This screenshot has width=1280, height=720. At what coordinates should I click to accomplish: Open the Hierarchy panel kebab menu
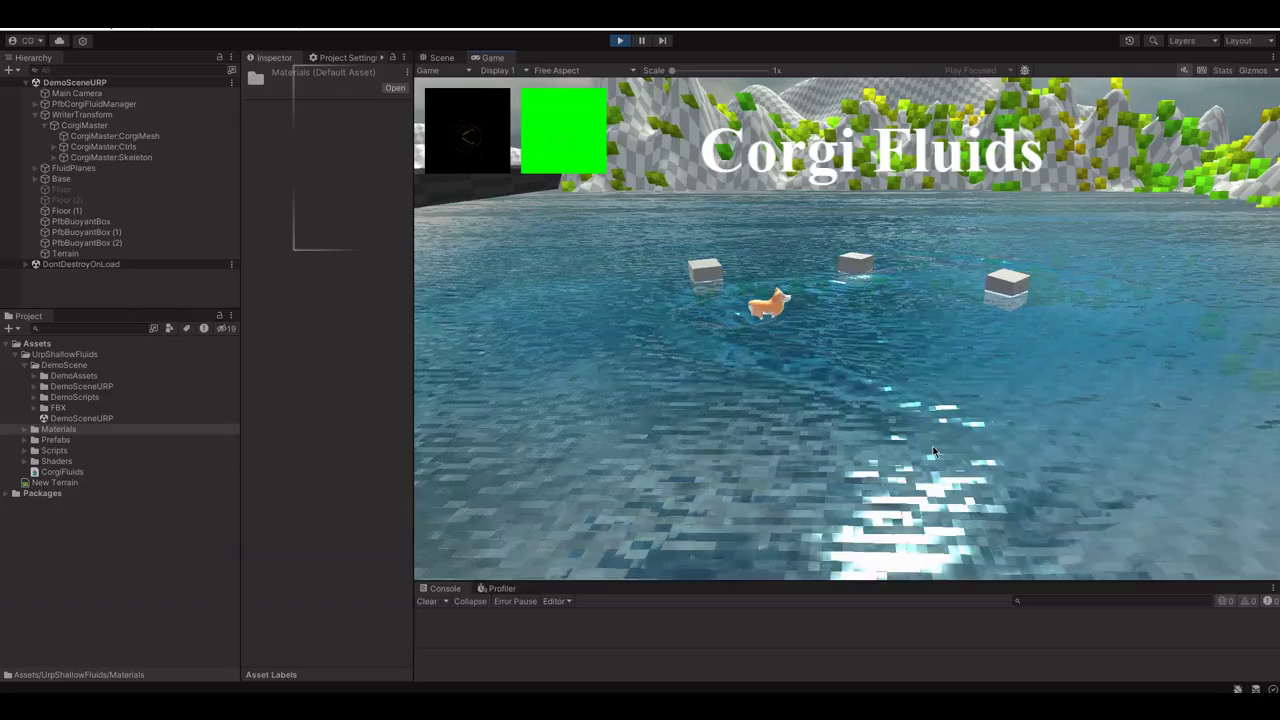(231, 58)
